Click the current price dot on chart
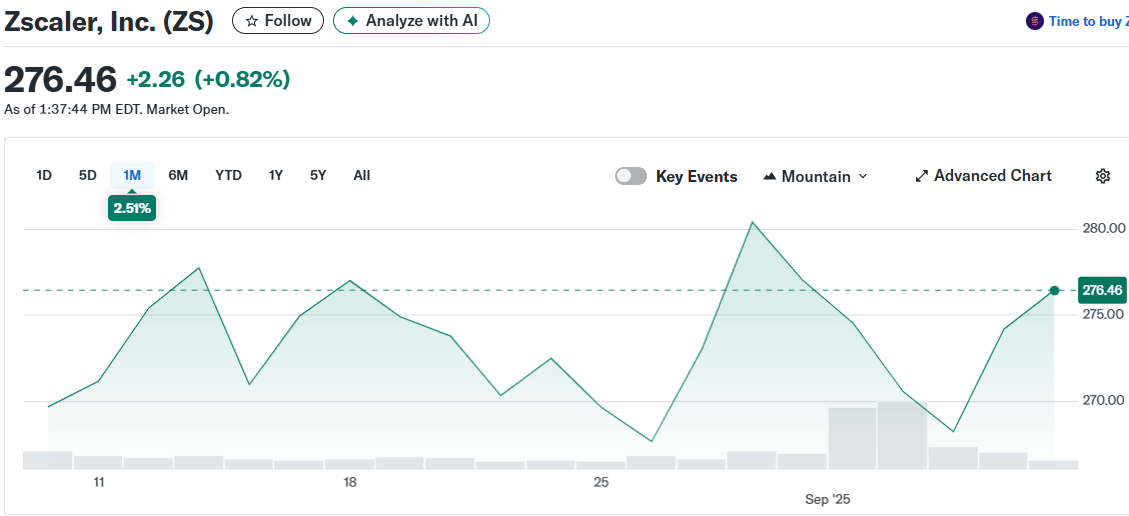This screenshot has width=1129, height=516. pos(1055,290)
